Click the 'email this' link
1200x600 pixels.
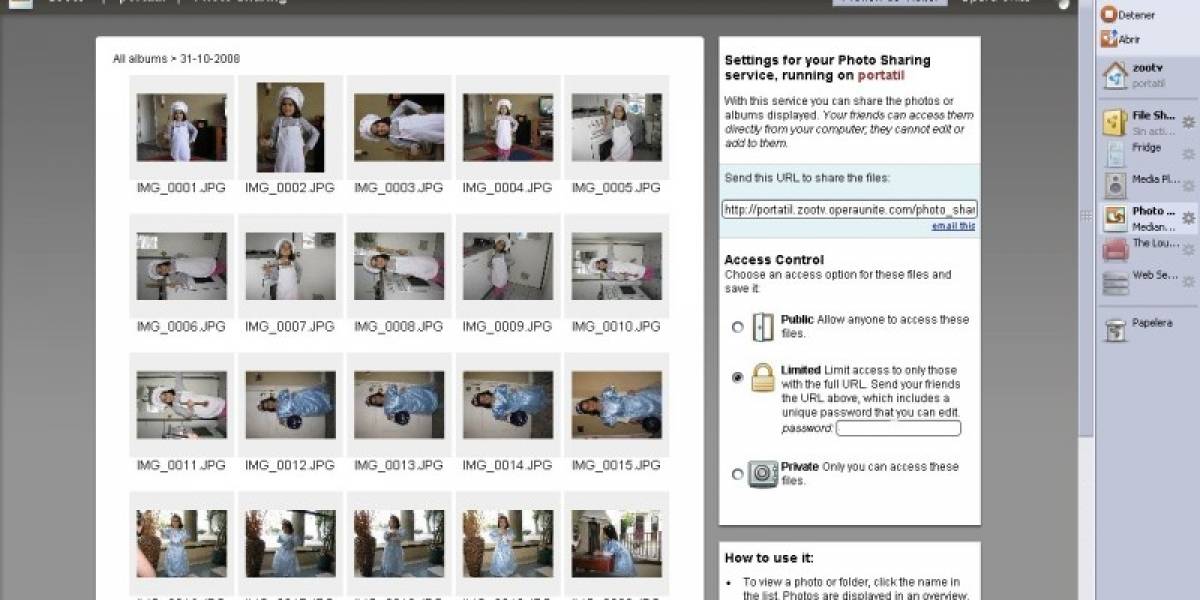[953, 226]
